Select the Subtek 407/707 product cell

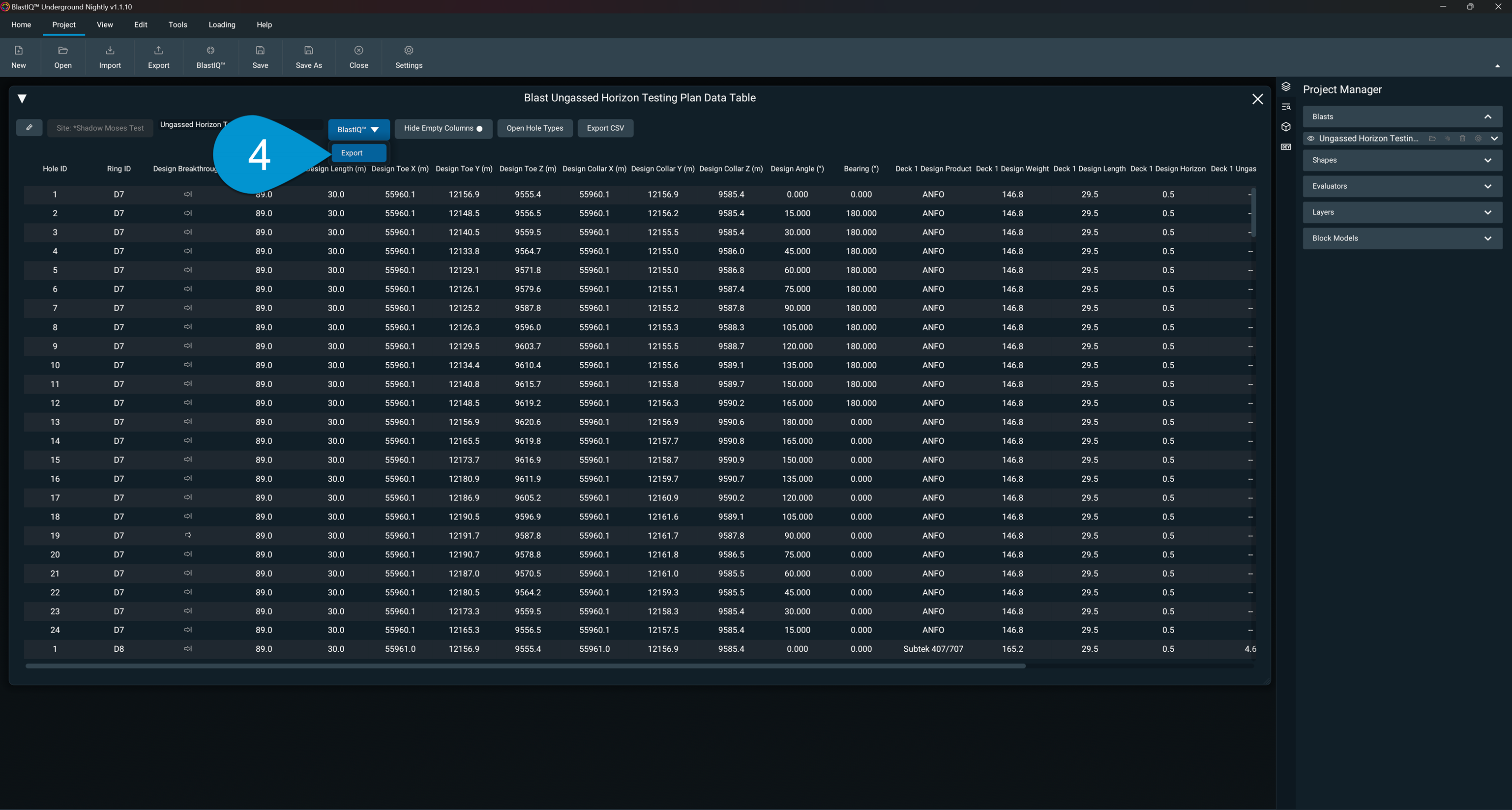tap(933, 649)
